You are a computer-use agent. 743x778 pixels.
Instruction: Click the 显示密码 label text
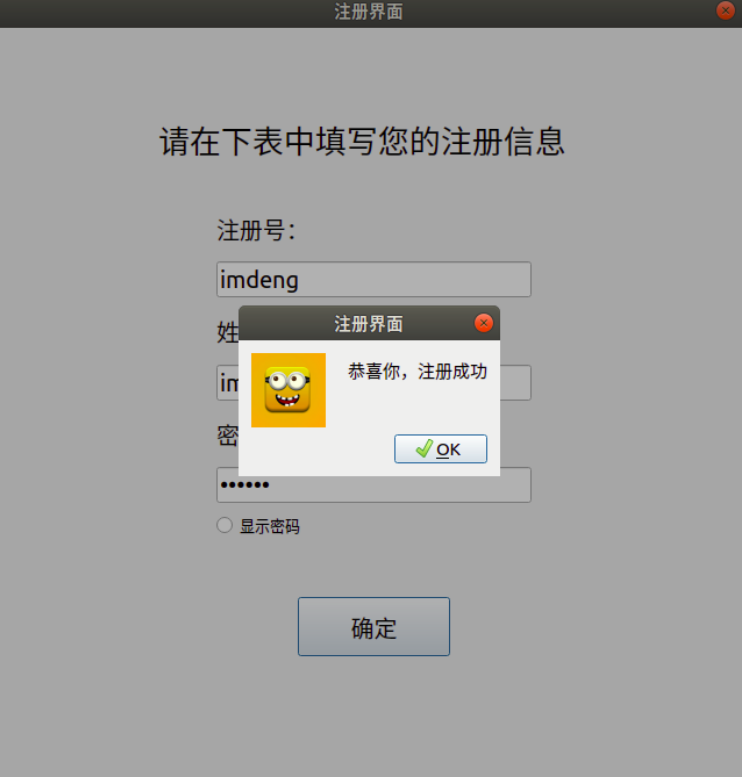(270, 526)
